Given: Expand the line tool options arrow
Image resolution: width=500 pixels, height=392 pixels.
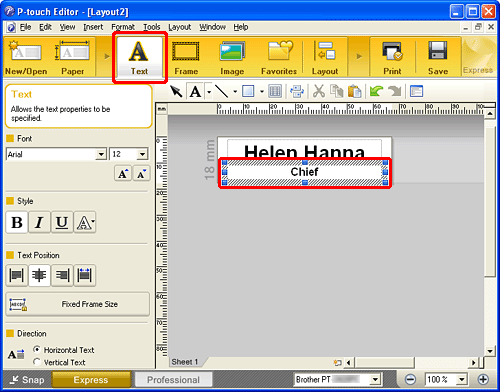Looking at the screenshot, I should tap(235, 91).
